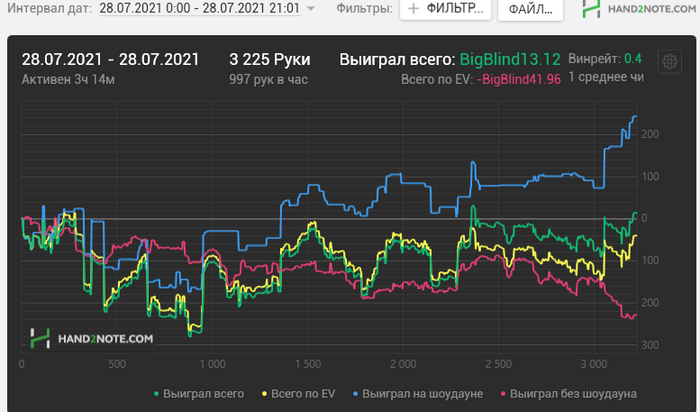The image size is (700, 412).
Task: Add a new filter with ФИЛЬТР button
Action: point(445,8)
